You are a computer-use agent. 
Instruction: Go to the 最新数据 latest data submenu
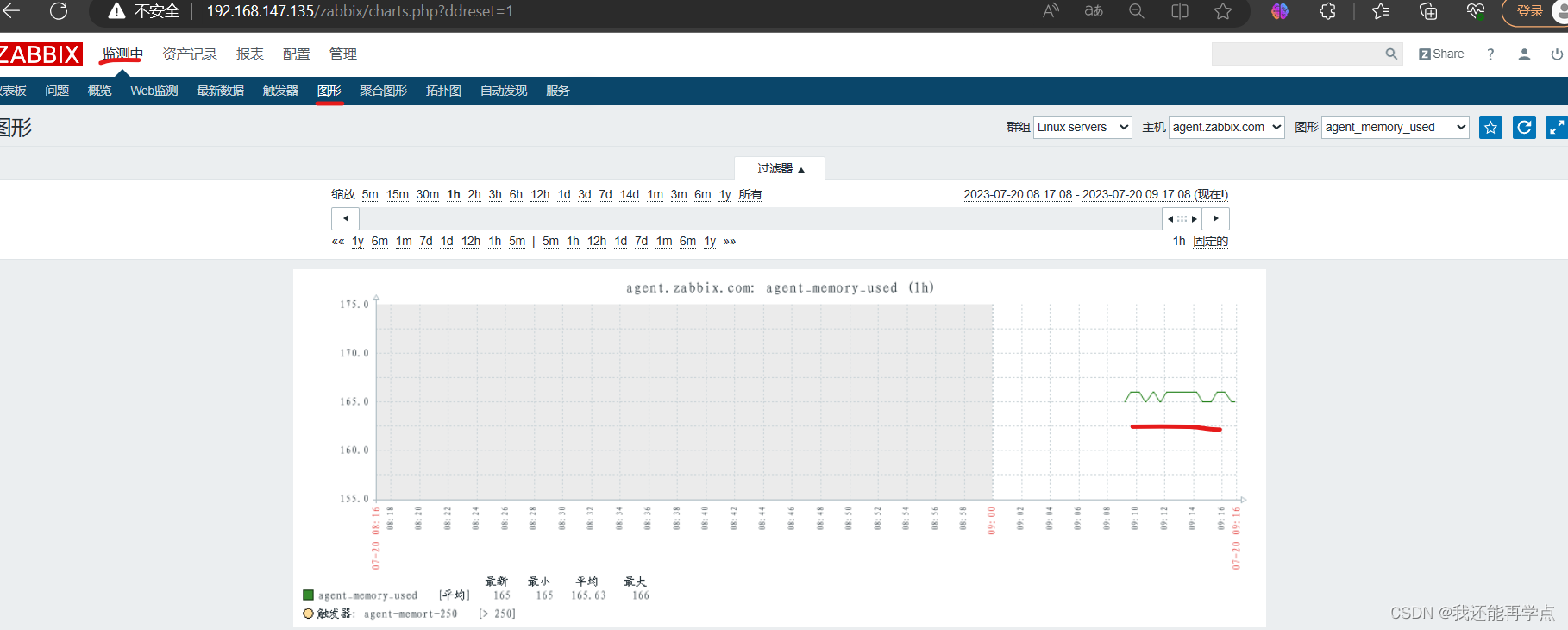click(221, 91)
